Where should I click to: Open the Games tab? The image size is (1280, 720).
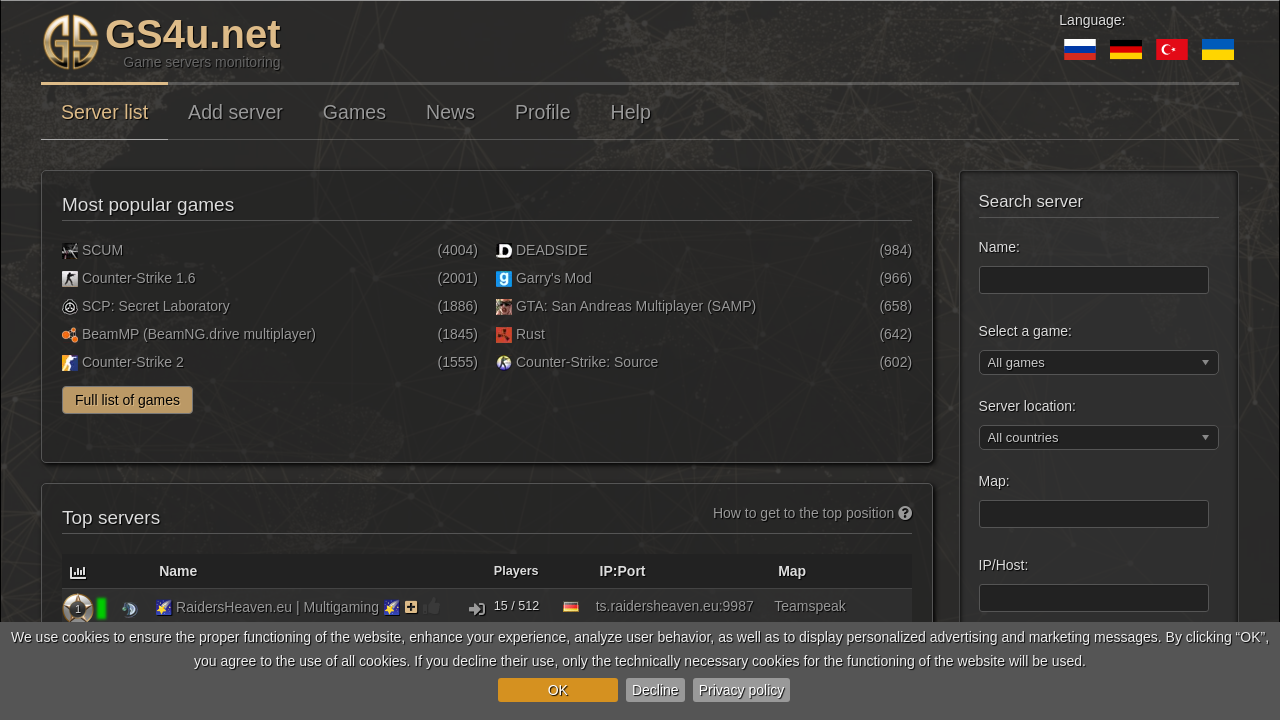click(354, 112)
